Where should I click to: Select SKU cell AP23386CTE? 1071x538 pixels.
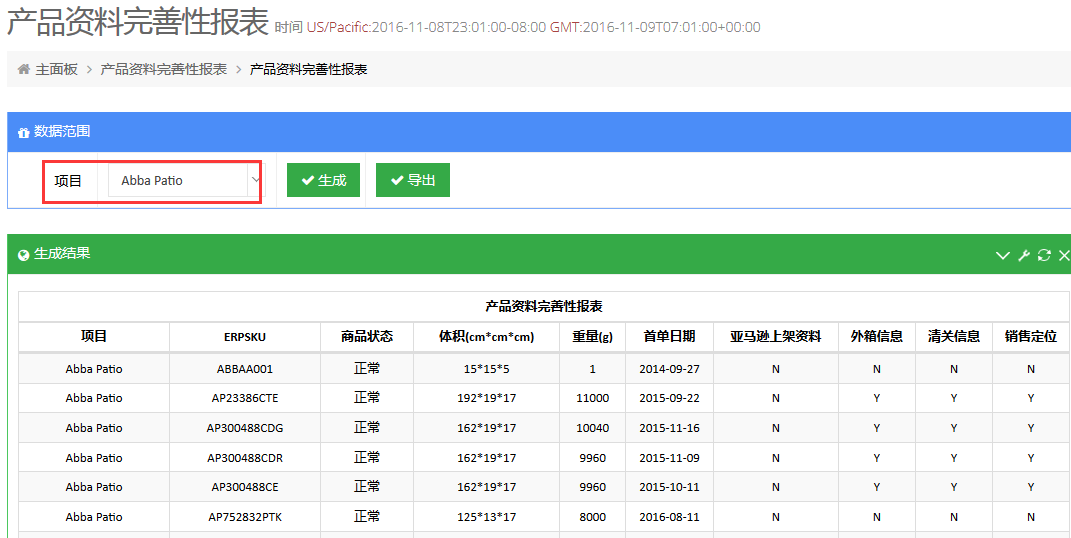(x=245, y=398)
